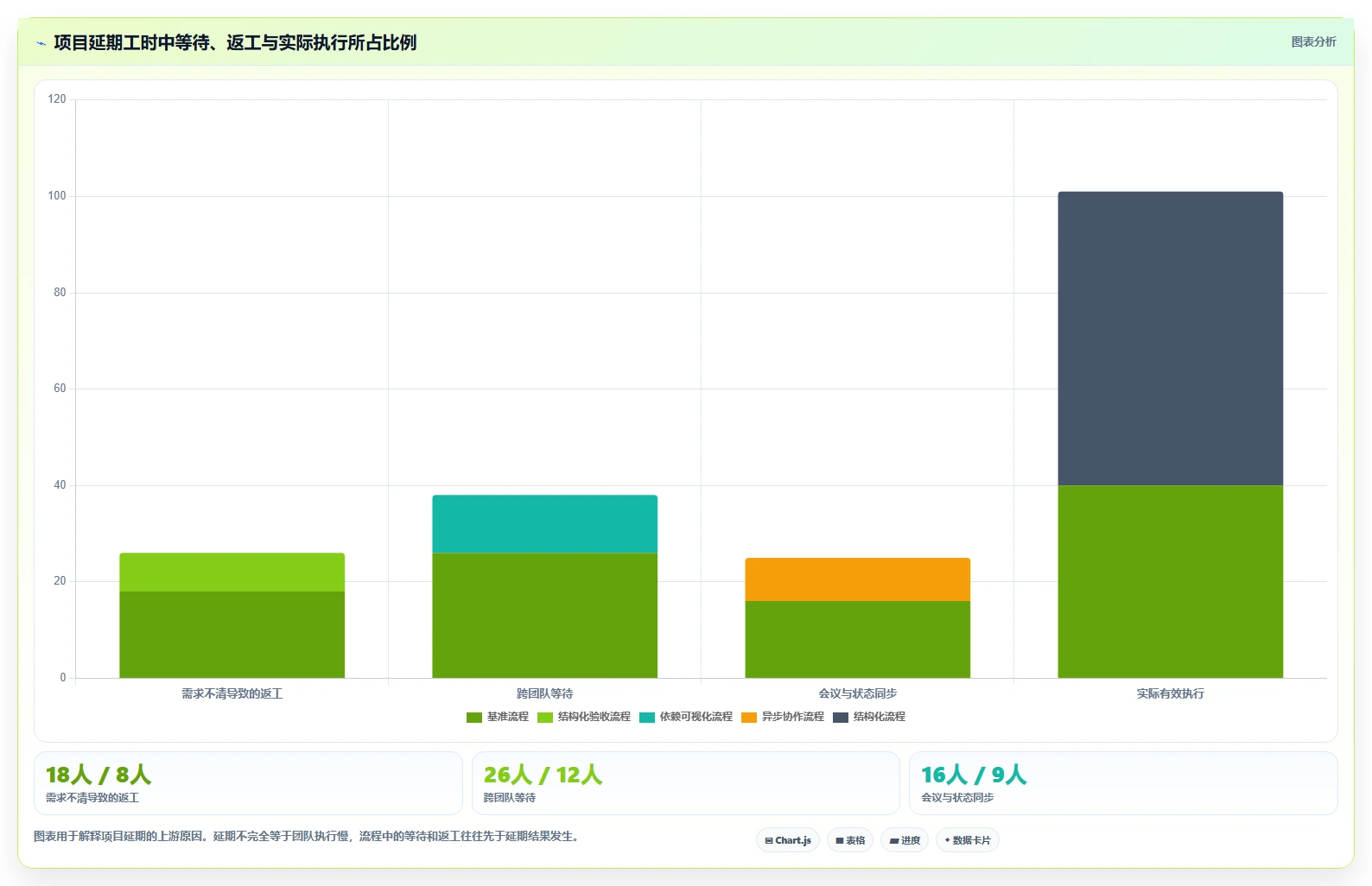Open the 数据卡片 chip
1372x886 pixels.
click(968, 840)
